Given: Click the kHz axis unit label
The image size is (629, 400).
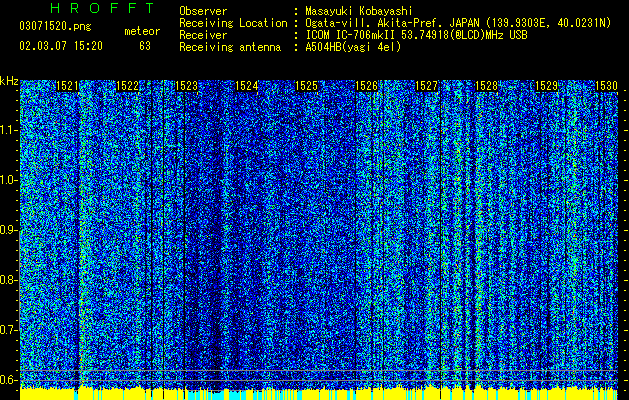Looking at the screenshot, I should [x=9, y=81].
